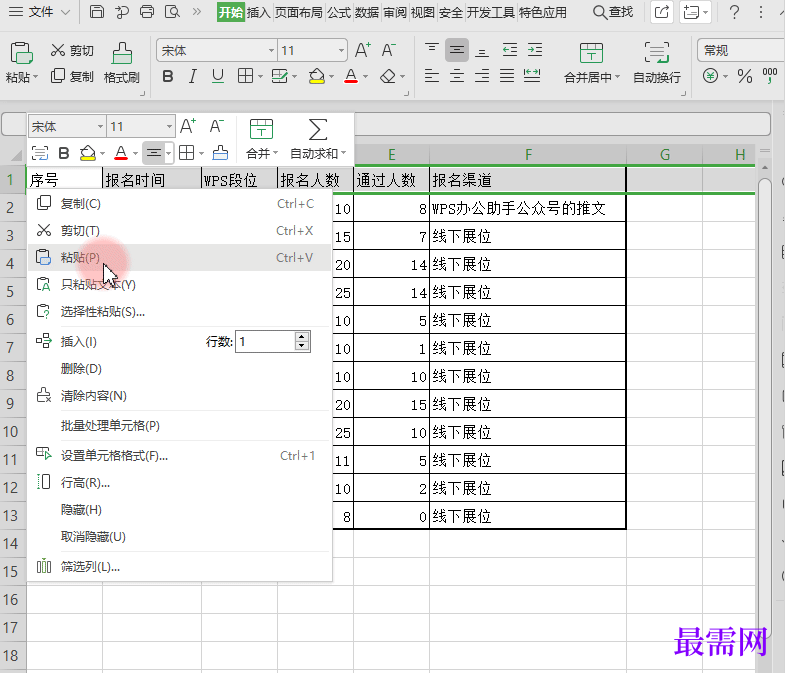Screen dimensions: 786x673
Task: Click the Find (查找) button
Action: point(612,12)
